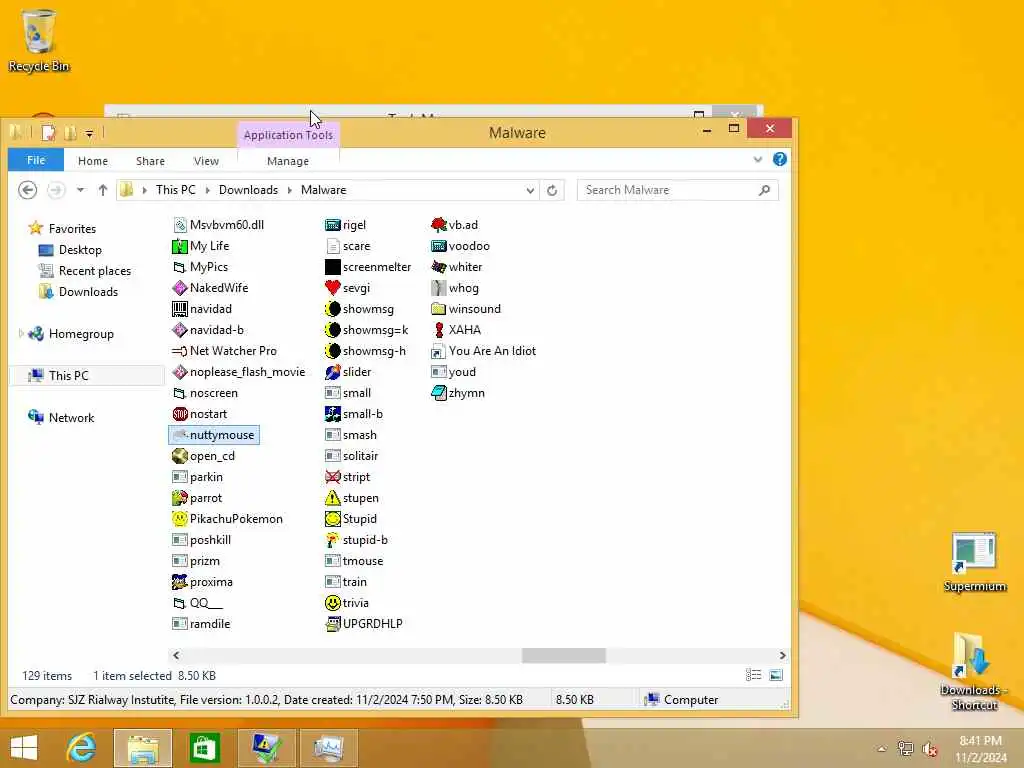Select the XAHA file icon
Viewport: 1024px width, 768px height.
click(439, 330)
